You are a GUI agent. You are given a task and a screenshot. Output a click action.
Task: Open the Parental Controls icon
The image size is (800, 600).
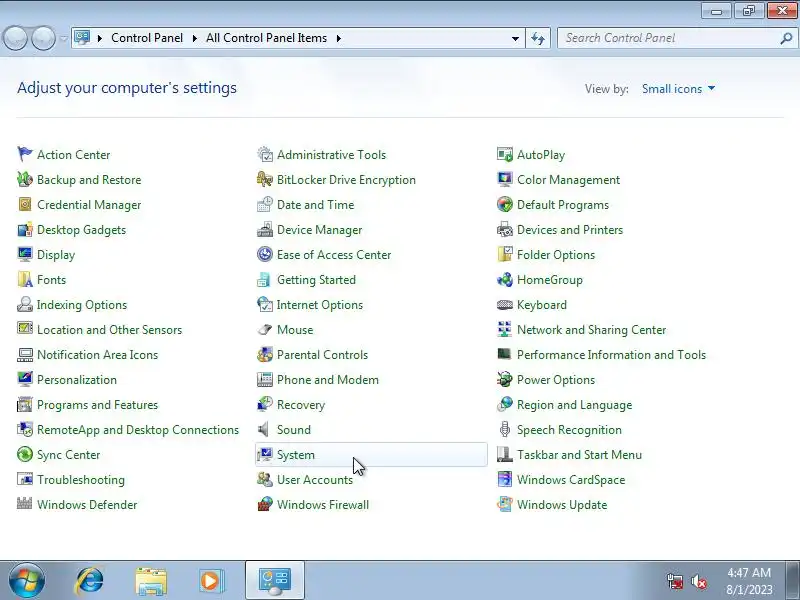tap(265, 354)
